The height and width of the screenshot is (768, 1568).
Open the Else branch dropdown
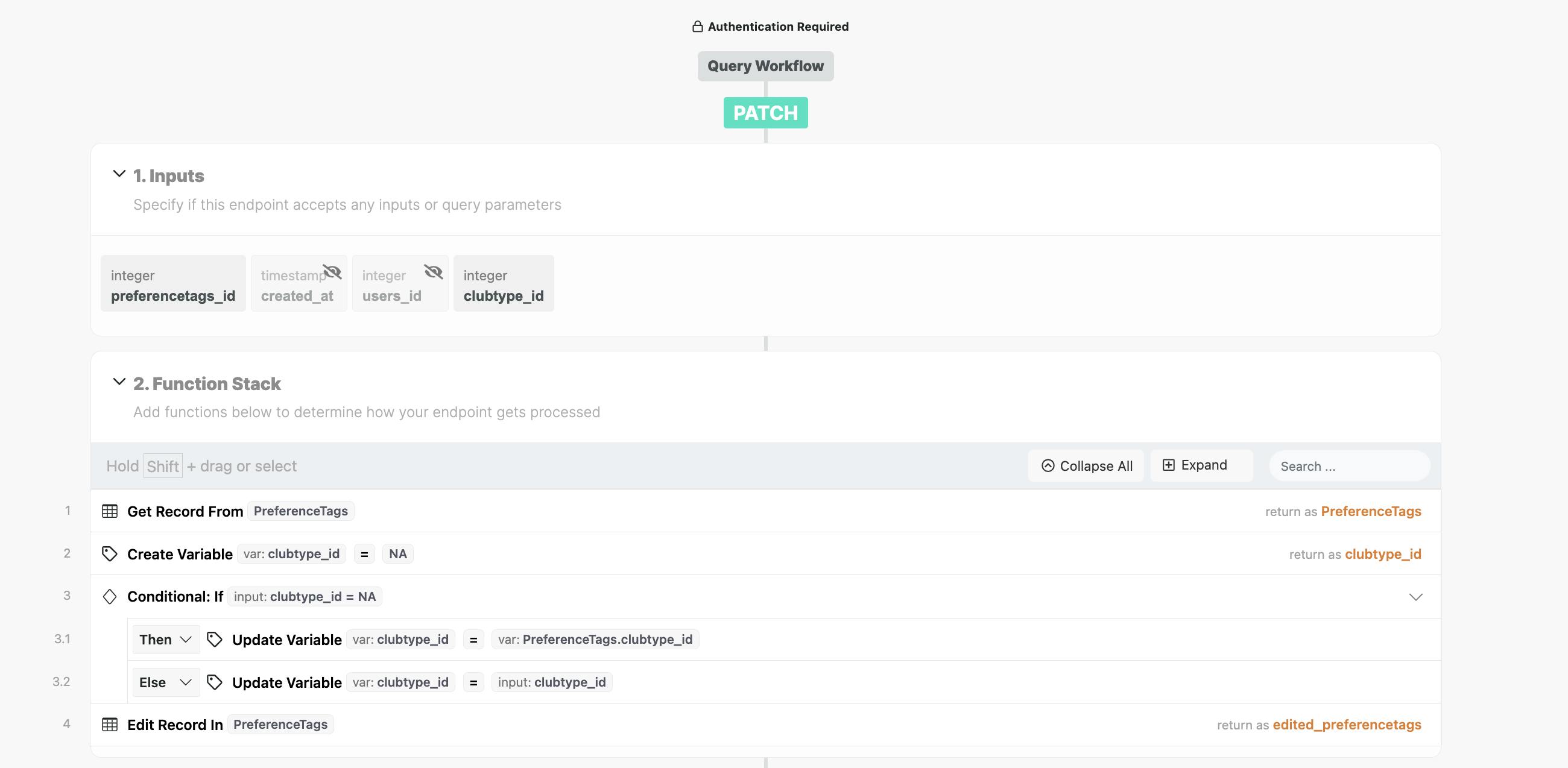click(x=166, y=682)
